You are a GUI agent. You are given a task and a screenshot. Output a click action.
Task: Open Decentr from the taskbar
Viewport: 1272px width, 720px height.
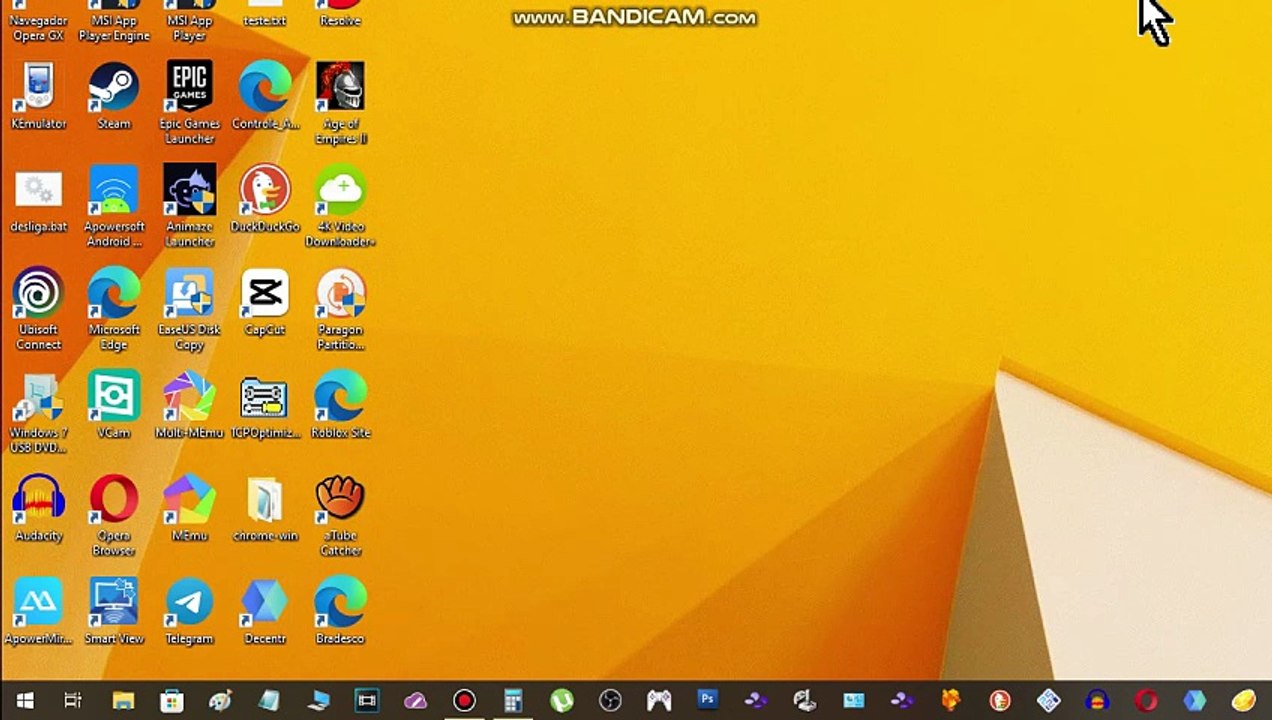pyautogui.click(x=1195, y=701)
